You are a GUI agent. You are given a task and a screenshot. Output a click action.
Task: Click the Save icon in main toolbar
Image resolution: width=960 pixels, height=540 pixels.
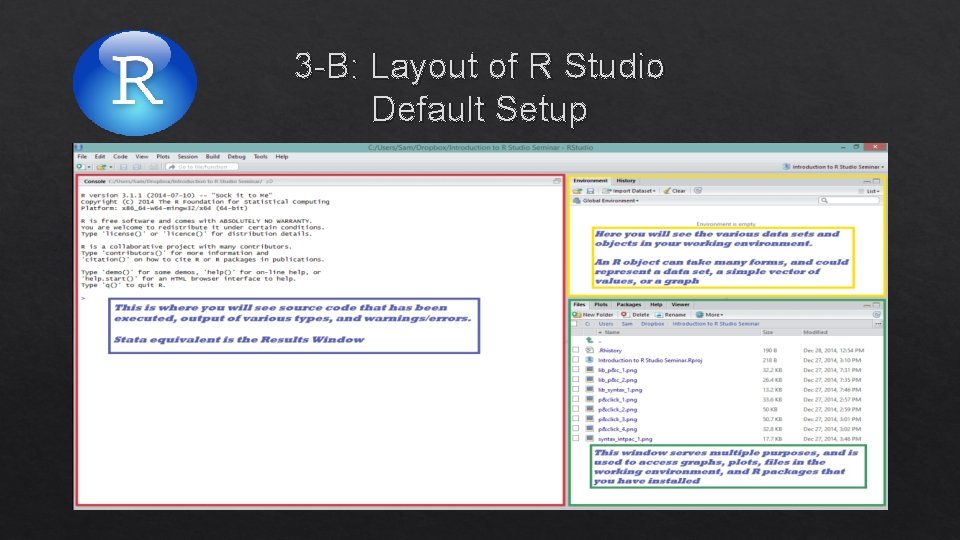(x=124, y=167)
